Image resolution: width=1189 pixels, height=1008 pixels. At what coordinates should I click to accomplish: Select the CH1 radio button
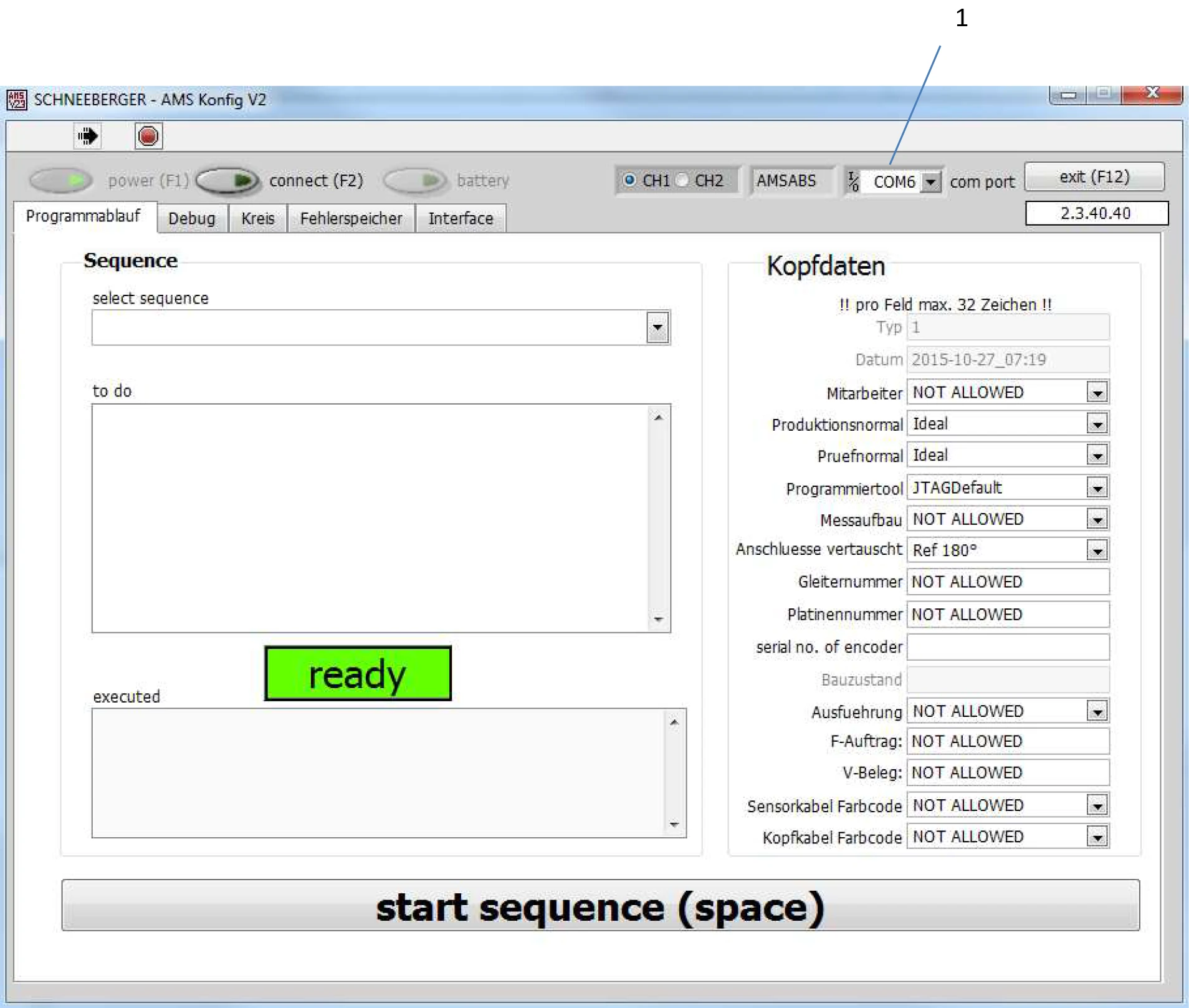click(629, 181)
